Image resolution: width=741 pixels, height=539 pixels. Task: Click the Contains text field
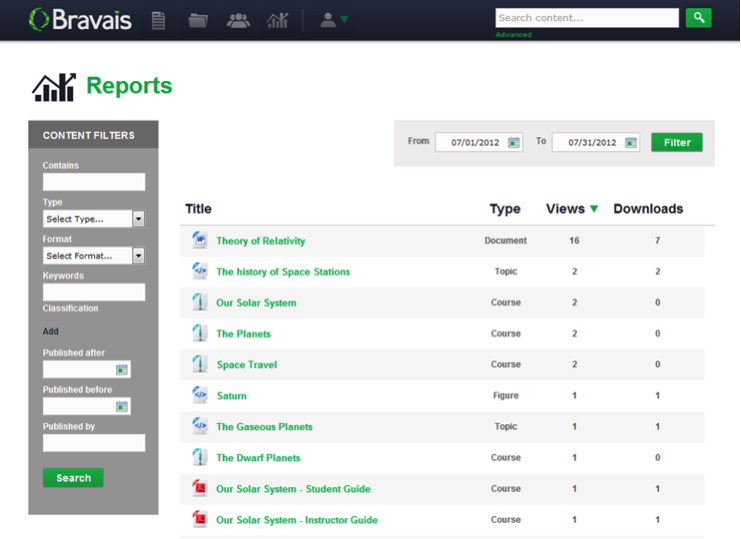(x=94, y=182)
